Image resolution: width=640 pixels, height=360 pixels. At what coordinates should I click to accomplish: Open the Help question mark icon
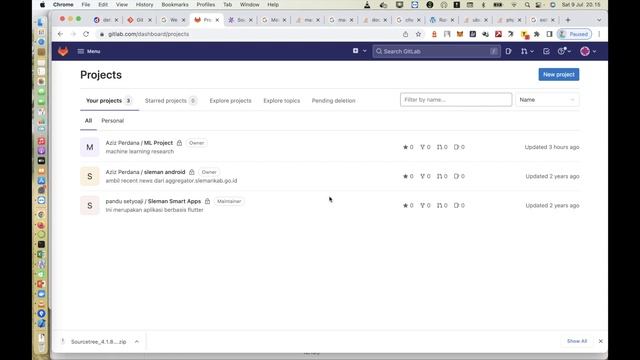[x=562, y=51]
